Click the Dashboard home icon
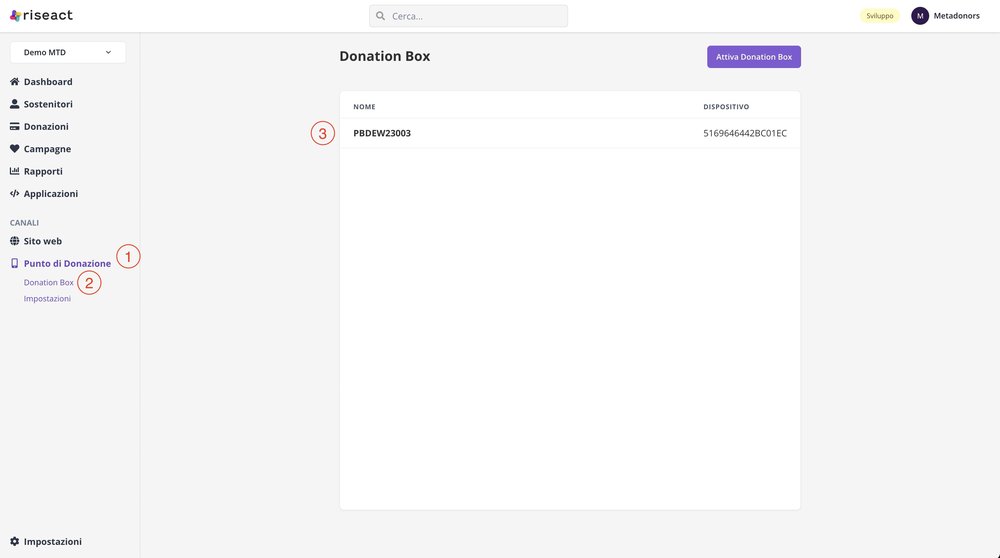This screenshot has width=1000, height=558. [x=14, y=82]
